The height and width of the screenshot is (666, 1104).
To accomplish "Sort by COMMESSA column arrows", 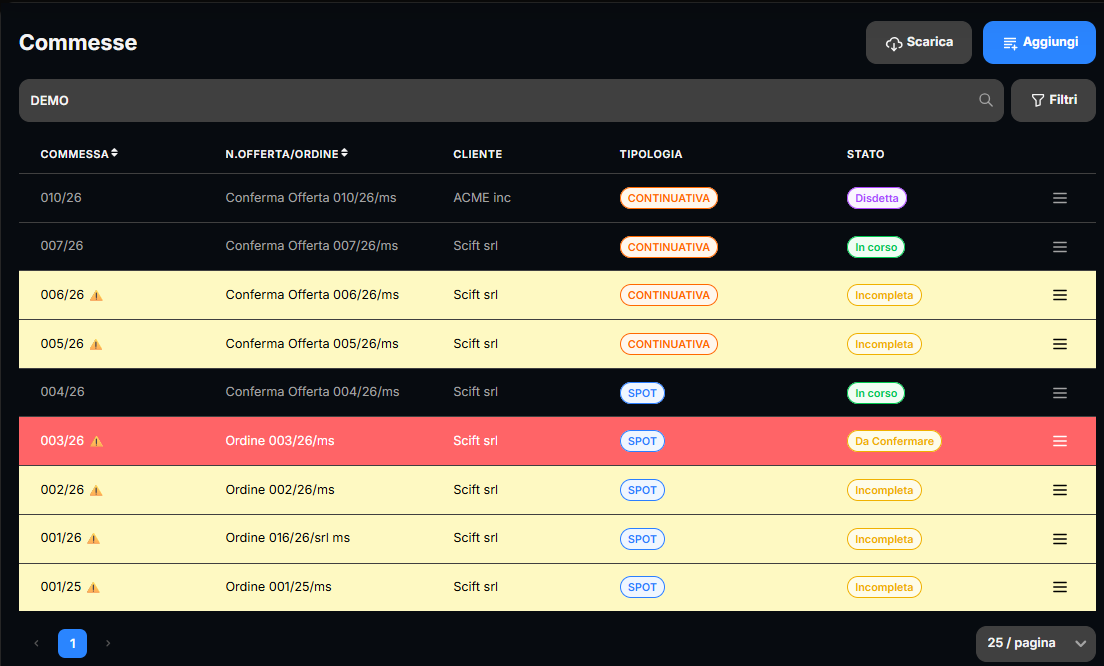I will point(114,153).
